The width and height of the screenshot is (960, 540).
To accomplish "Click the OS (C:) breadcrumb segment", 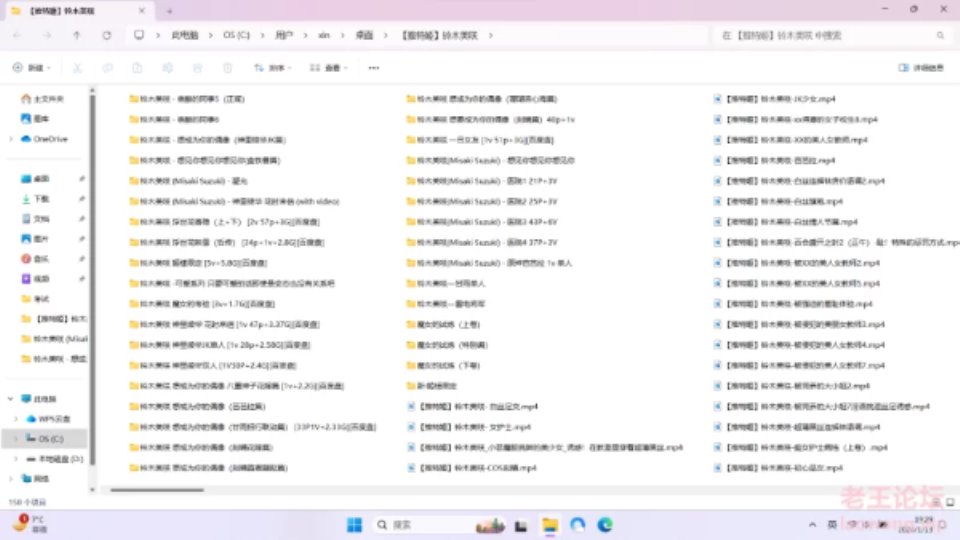I will pos(236,36).
